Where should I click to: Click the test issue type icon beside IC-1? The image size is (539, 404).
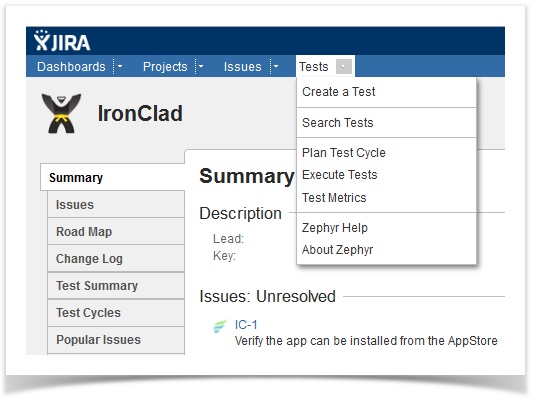[x=220, y=326]
